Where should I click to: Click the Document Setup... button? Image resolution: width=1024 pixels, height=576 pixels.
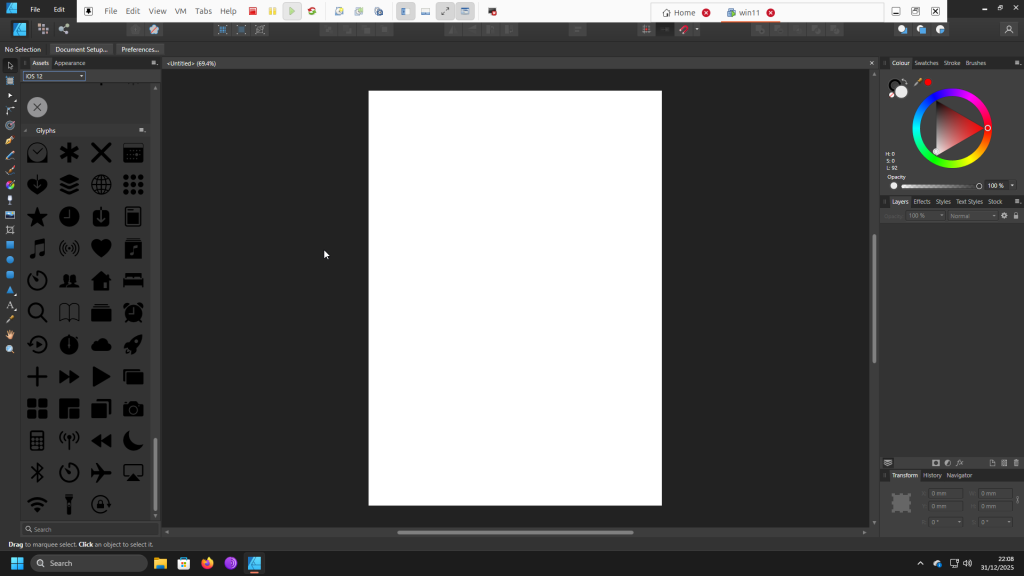[81, 49]
